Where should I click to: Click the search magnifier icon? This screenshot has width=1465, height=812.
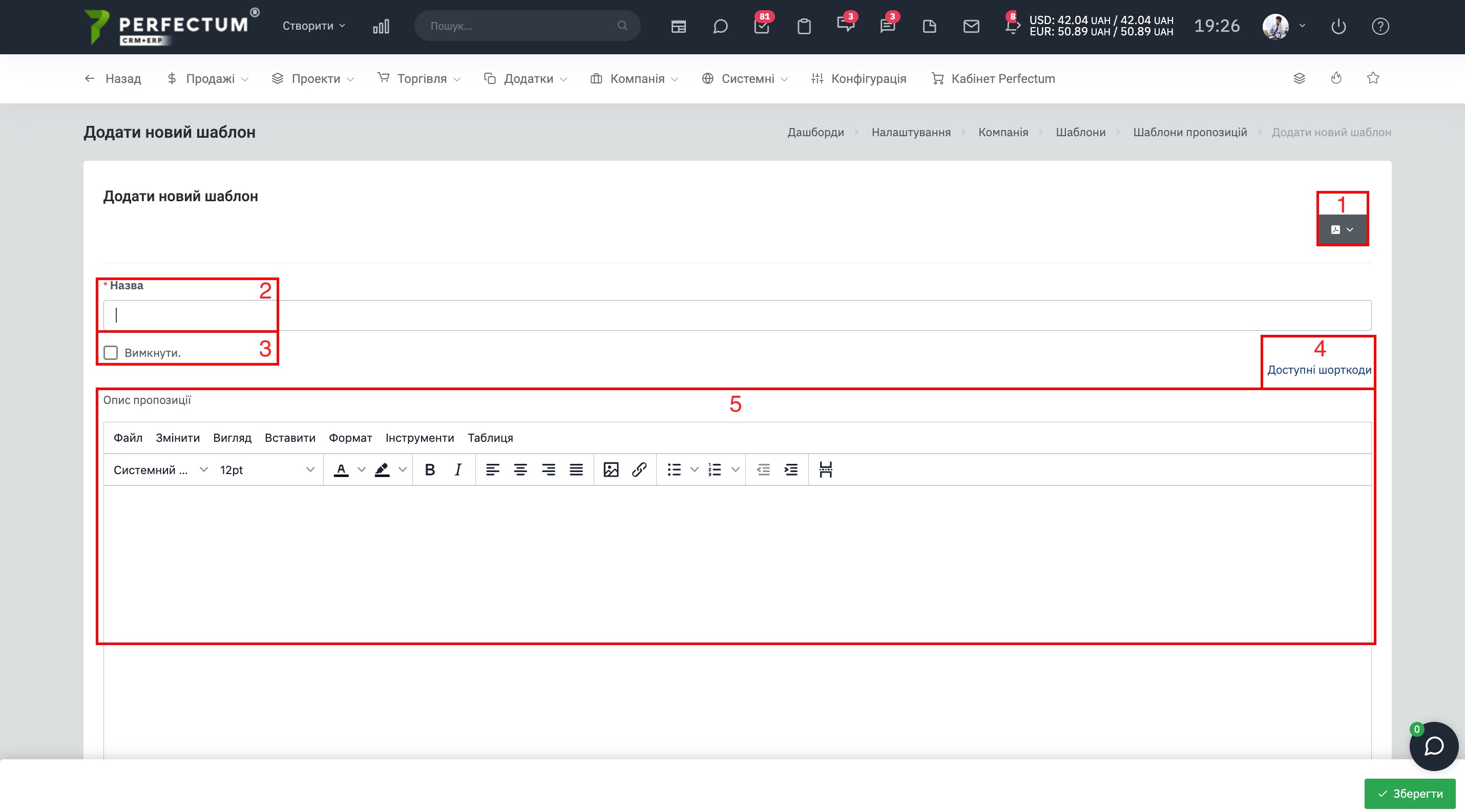[622, 26]
